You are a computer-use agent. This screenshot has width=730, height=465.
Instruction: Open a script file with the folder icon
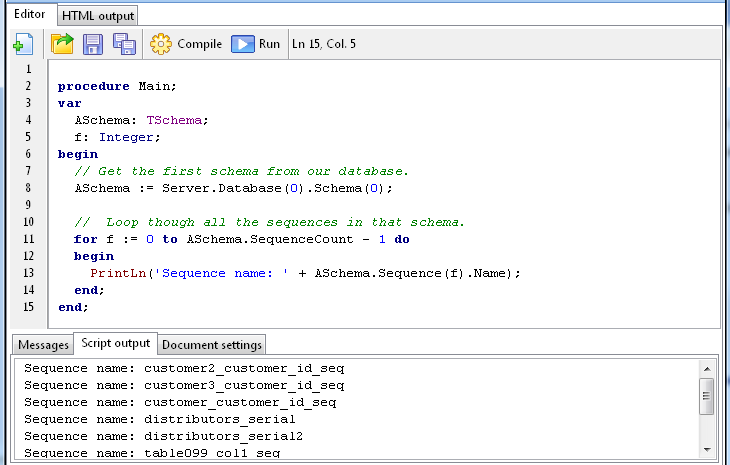62,44
